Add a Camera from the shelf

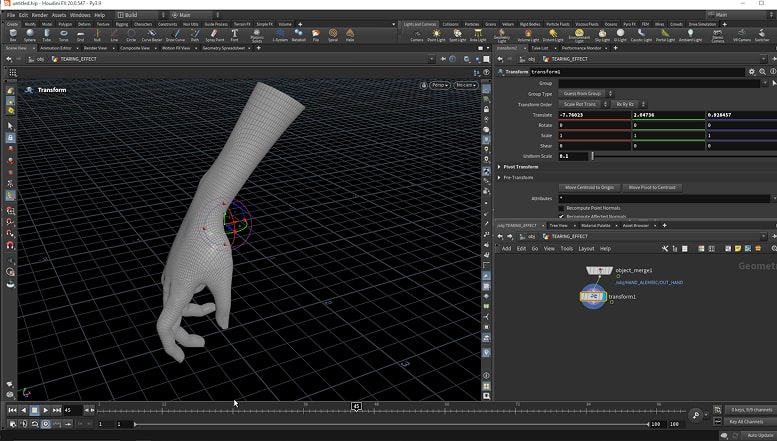coord(416,35)
